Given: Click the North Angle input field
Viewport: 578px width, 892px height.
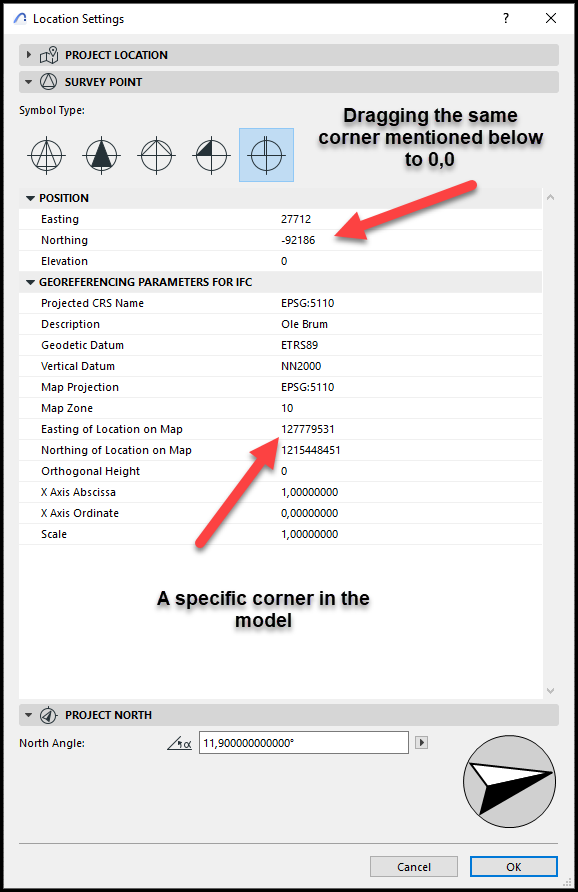Looking at the screenshot, I should [304, 742].
